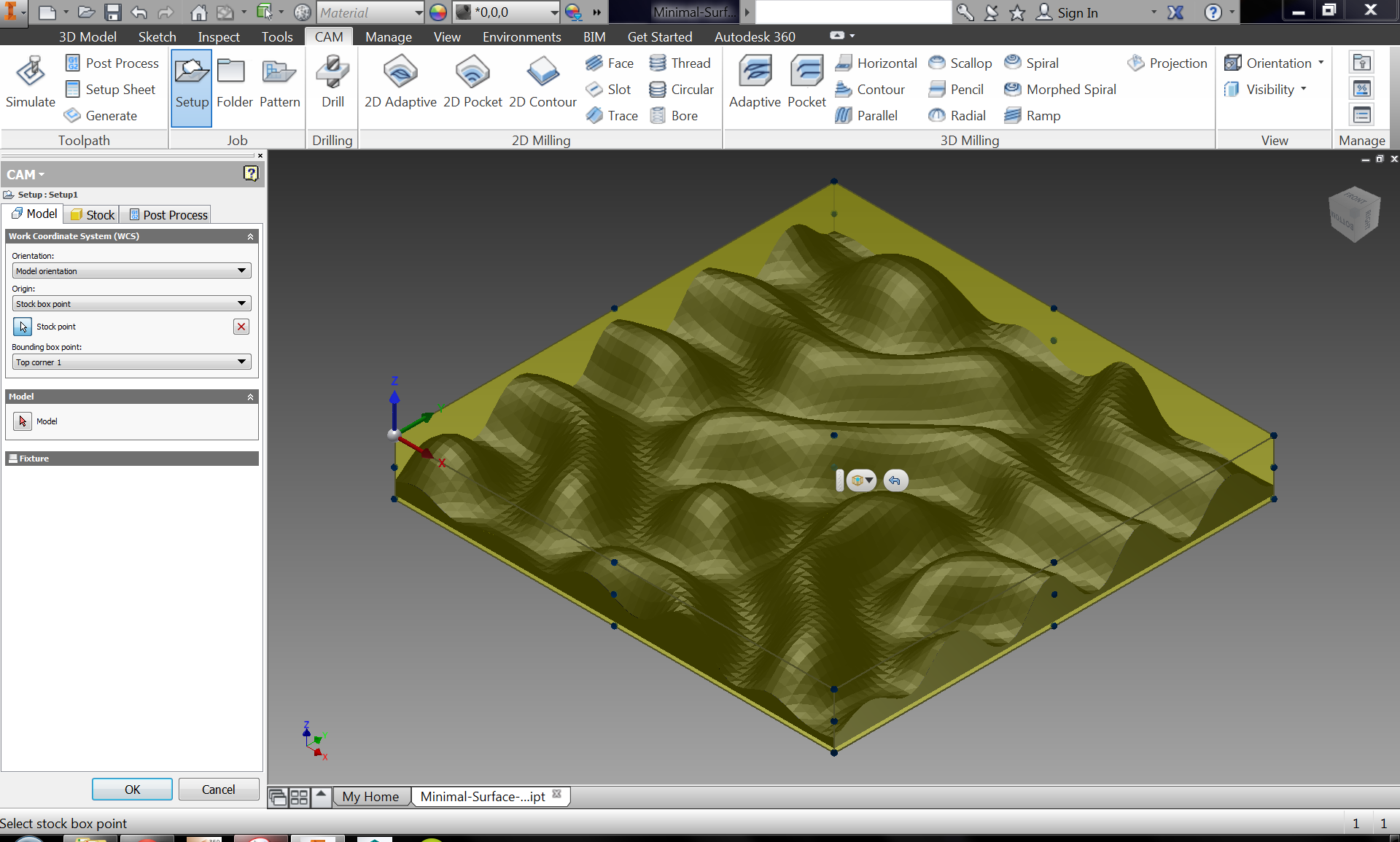Switch to the 3D Model ribbon tab
The image size is (1400, 842).
87,36
